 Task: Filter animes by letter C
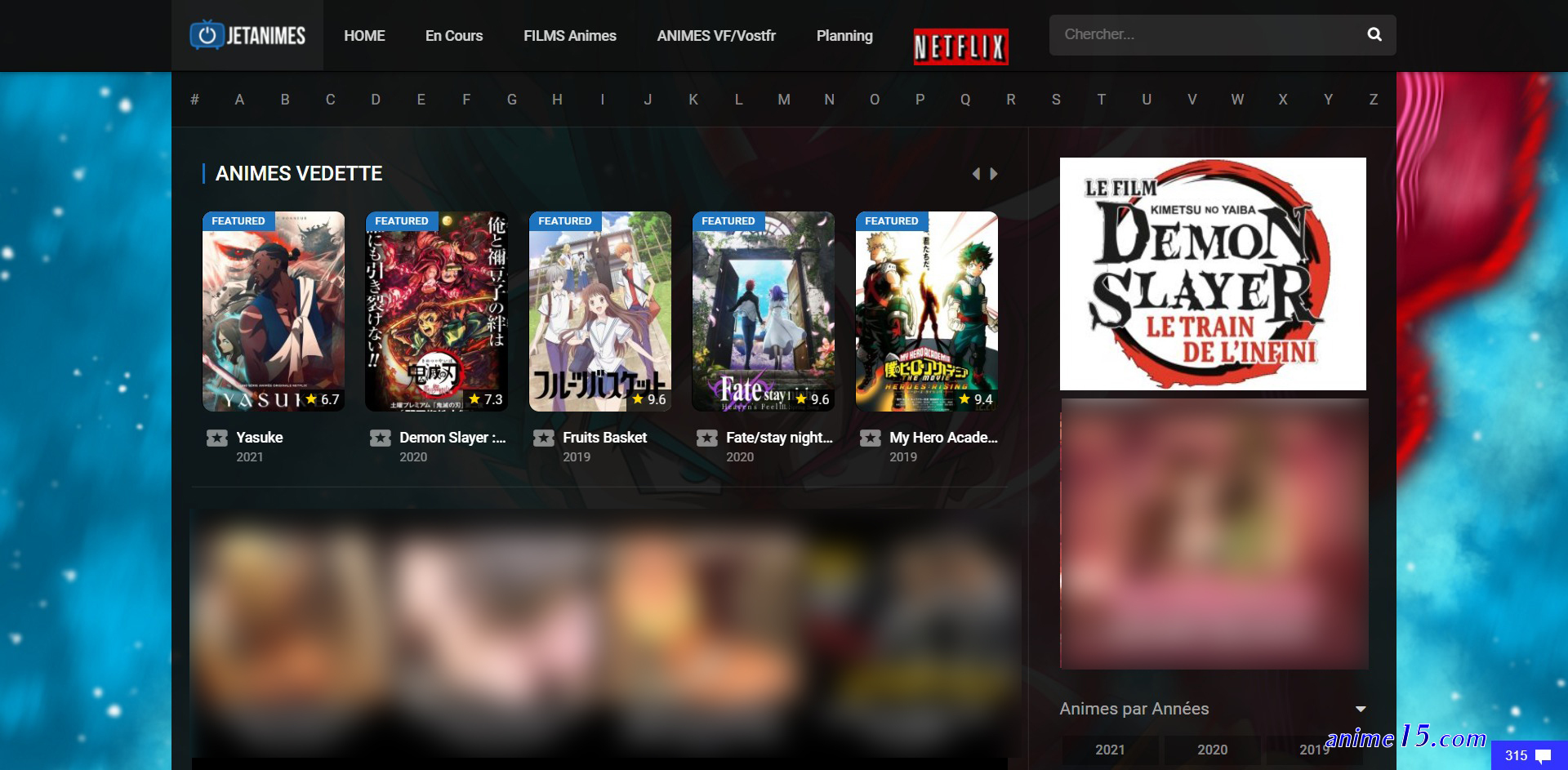pos(330,100)
